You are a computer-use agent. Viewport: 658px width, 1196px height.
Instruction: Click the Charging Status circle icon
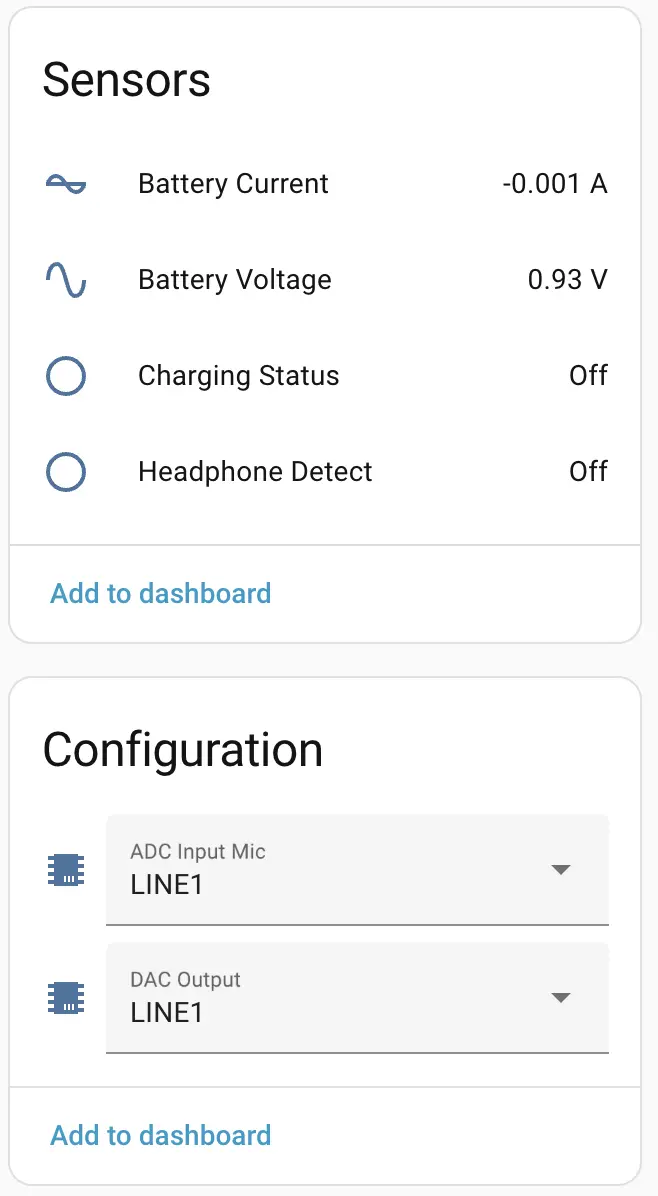66,376
